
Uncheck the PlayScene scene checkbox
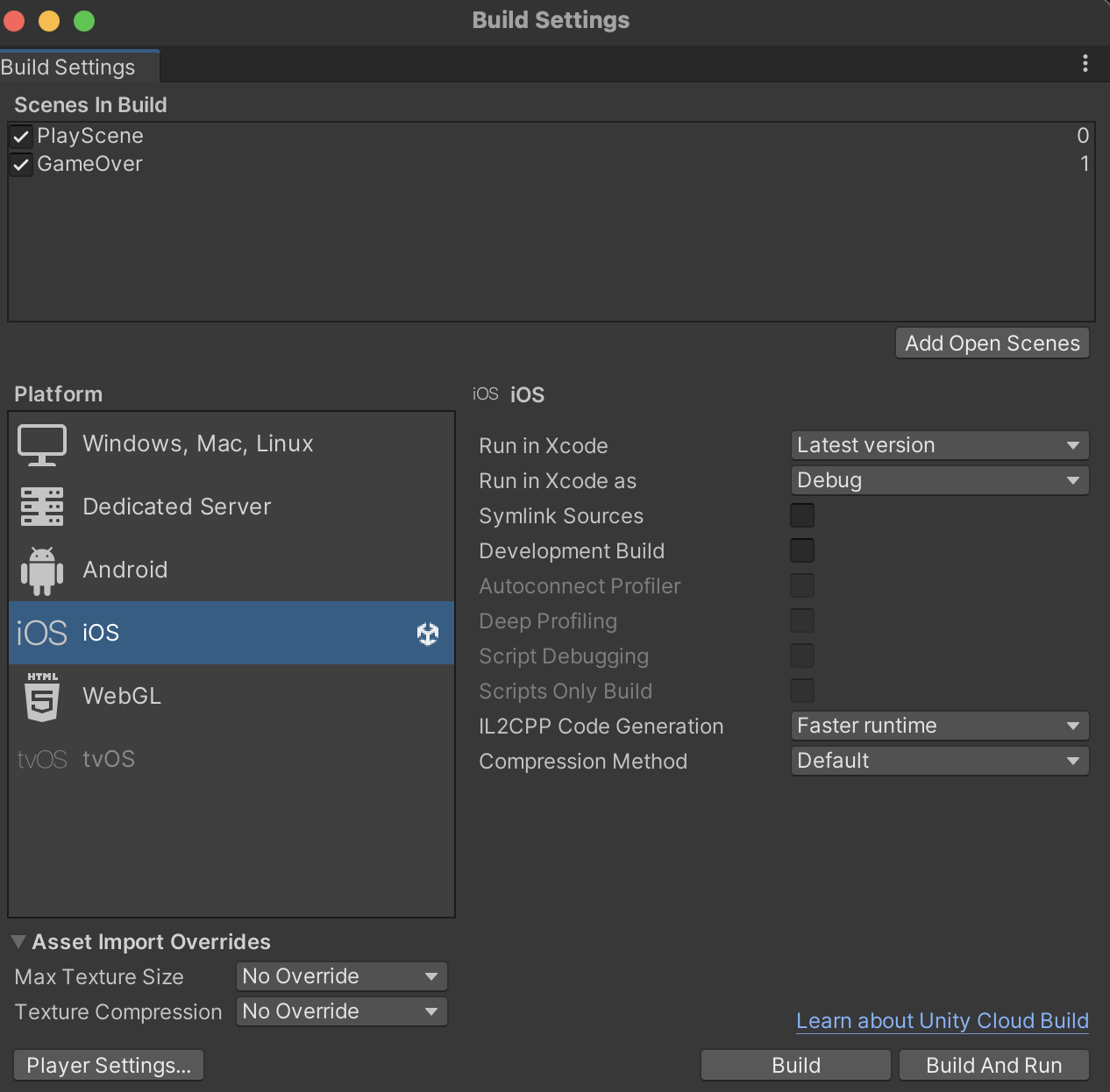[x=21, y=137]
